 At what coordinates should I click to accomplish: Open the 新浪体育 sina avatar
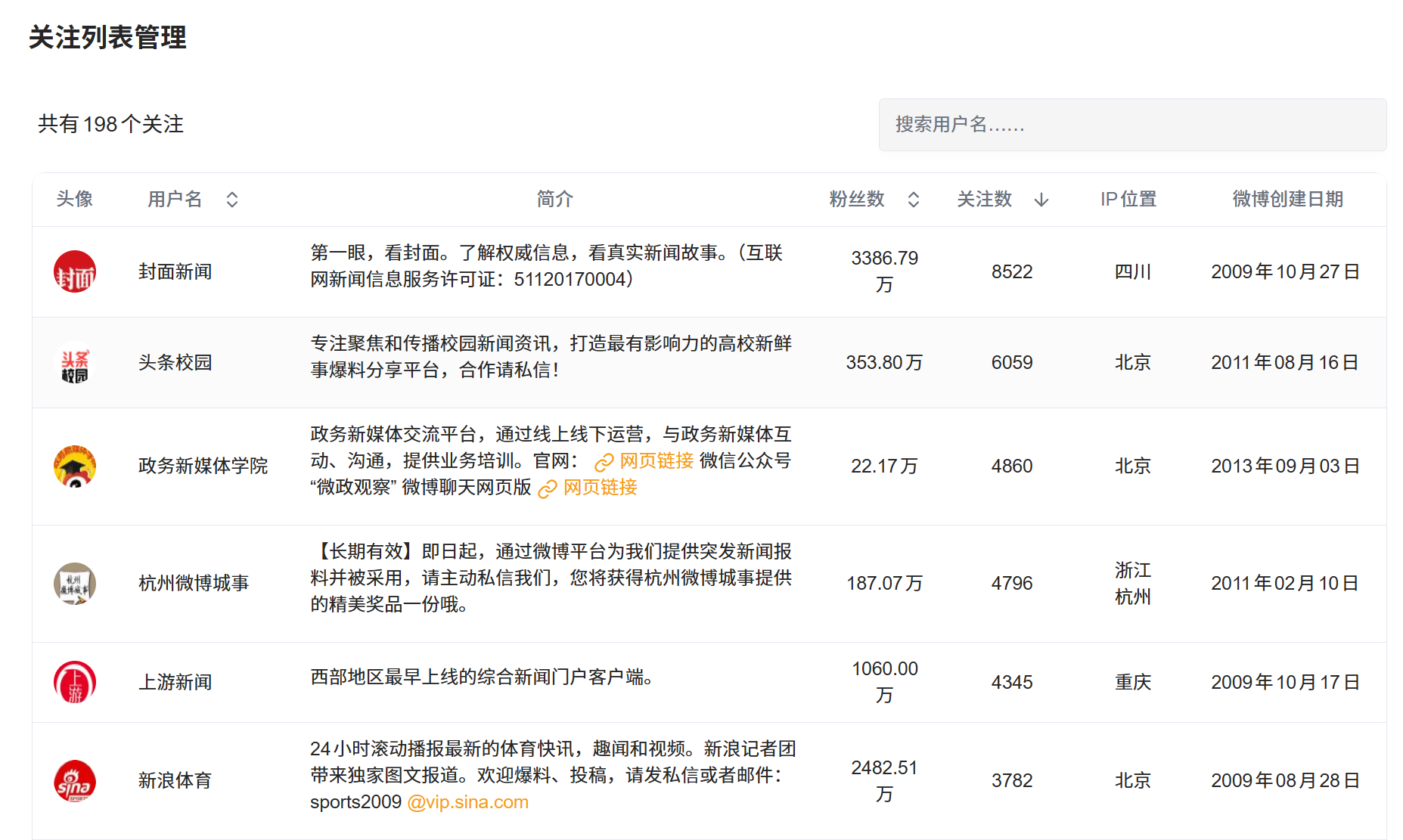point(75,780)
